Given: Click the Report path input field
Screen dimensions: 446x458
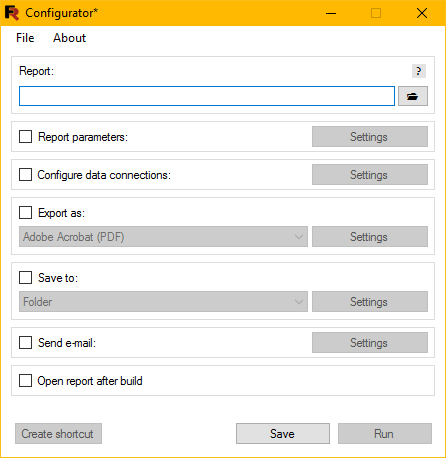Looking at the screenshot, I should tap(207, 96).
